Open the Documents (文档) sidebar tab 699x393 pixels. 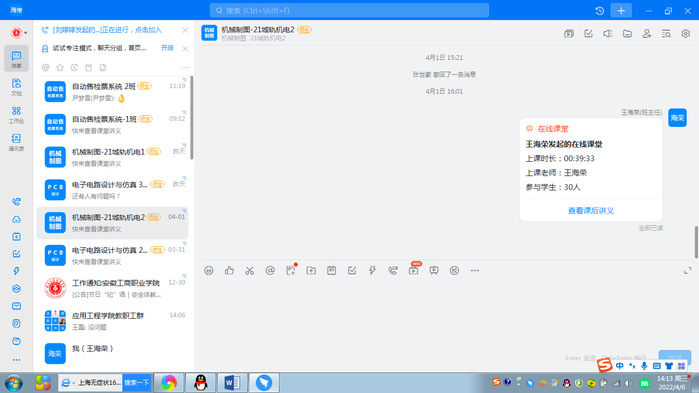(16, 86)
